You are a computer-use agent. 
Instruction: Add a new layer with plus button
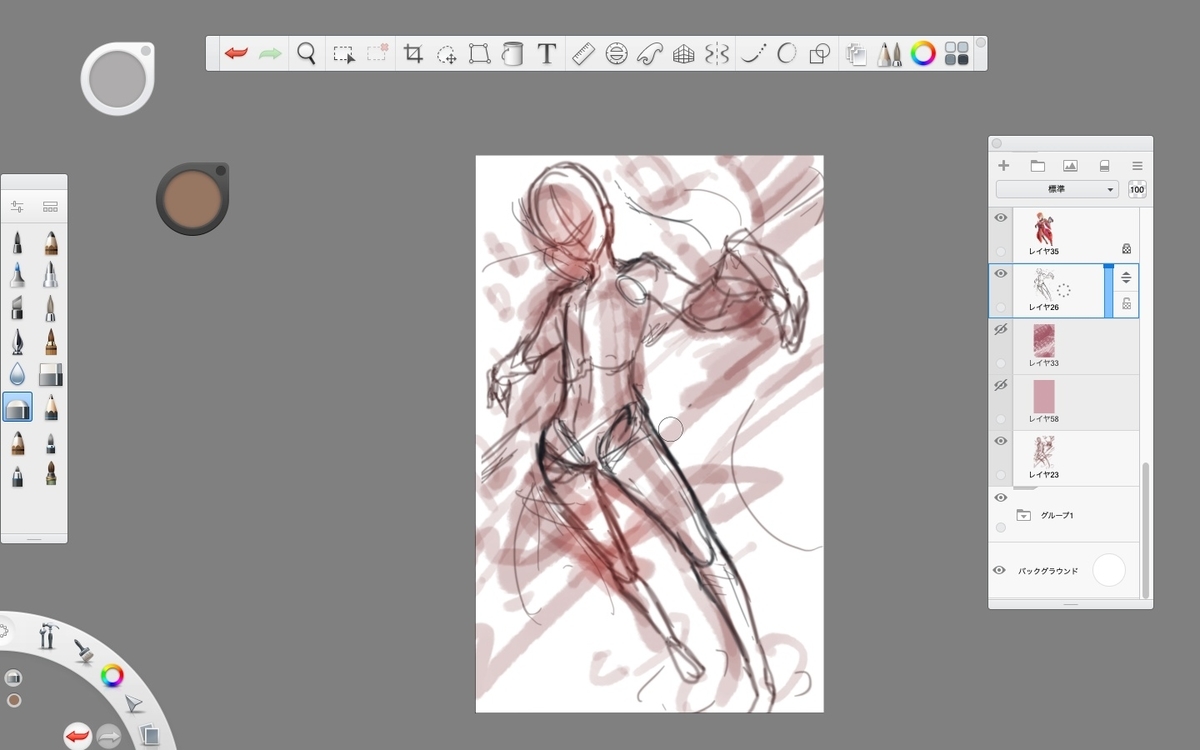click(x=1004, y=166)
